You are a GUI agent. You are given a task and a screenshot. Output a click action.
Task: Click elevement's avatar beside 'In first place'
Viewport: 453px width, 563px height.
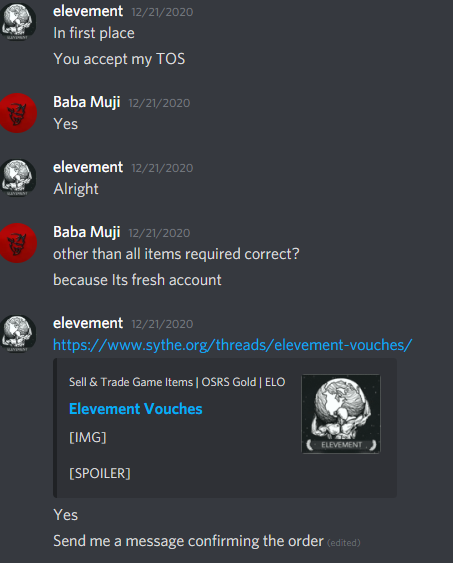pyautogui.click(x=18, y=22)
